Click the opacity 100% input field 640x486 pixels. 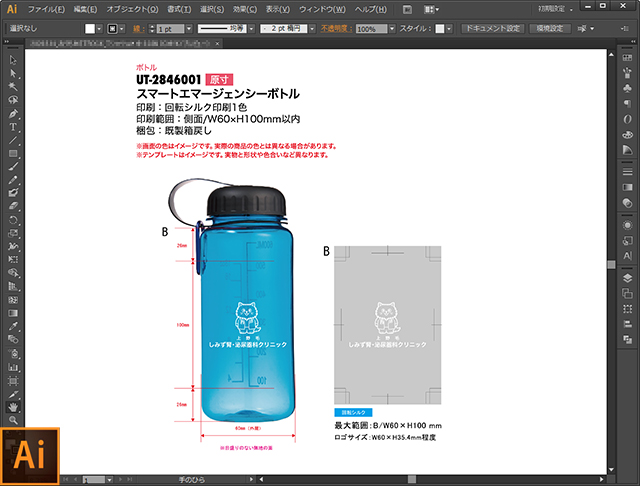coord(371,29)
